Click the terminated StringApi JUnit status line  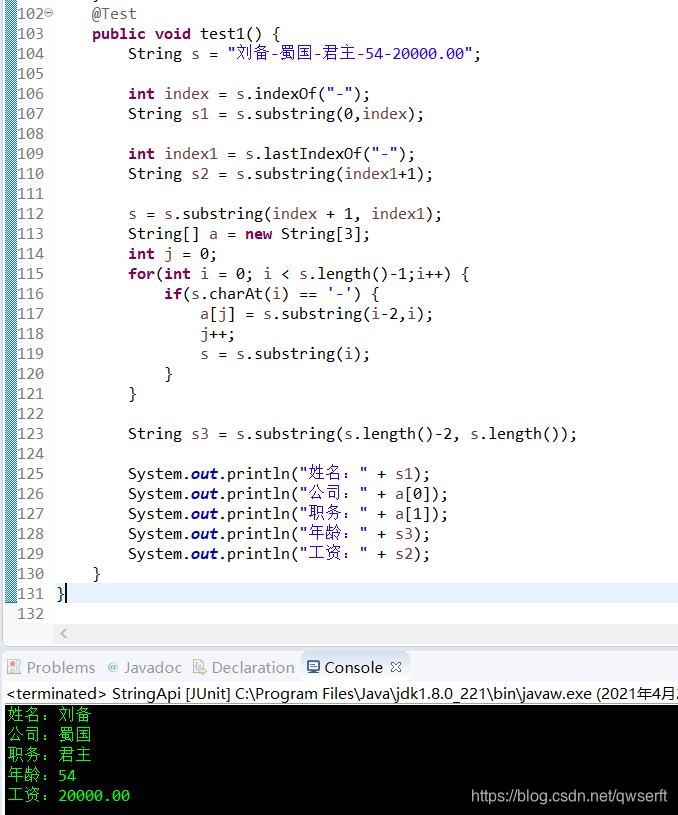click(341, 693)
